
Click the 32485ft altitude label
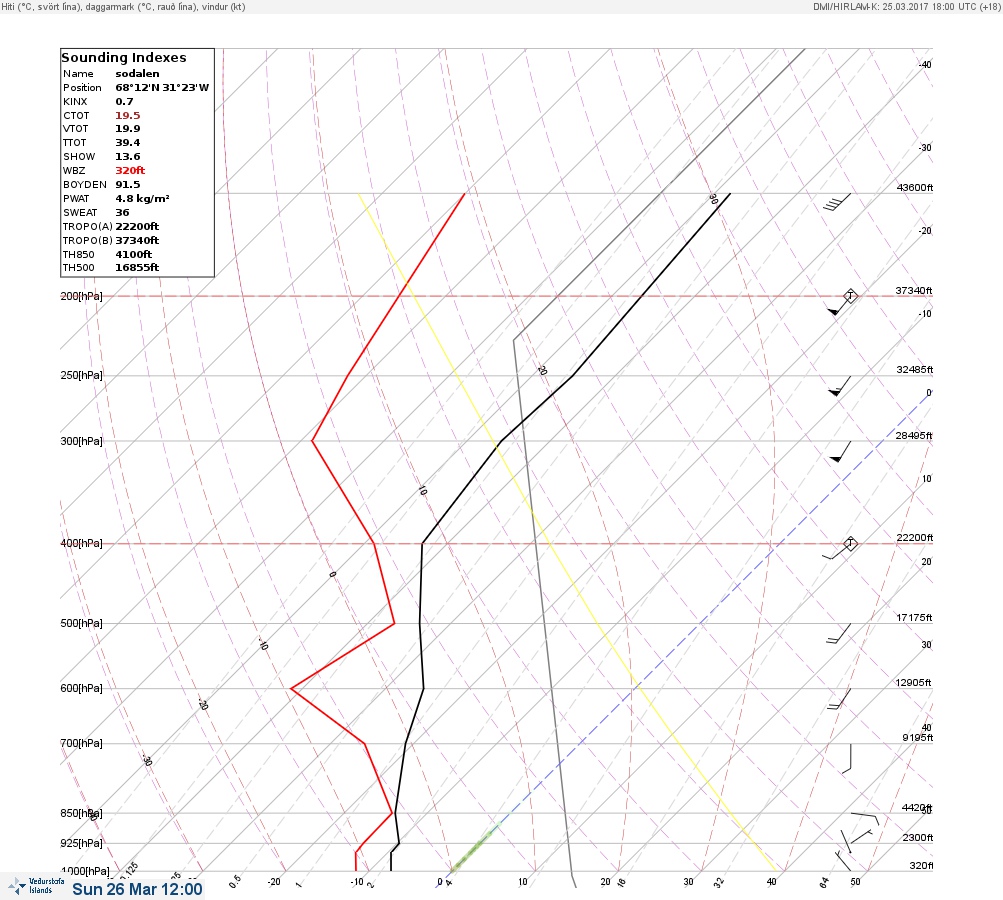tap(915, 370)
